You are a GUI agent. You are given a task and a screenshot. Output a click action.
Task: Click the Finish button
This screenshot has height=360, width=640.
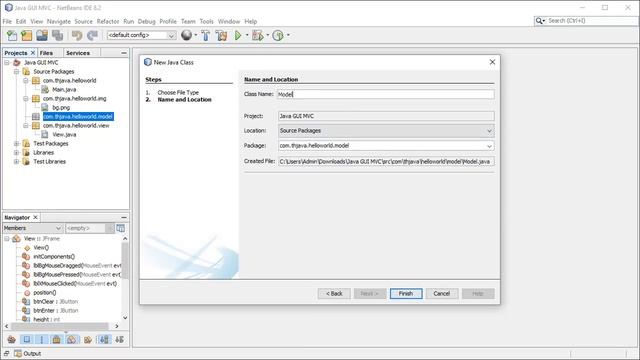tap(406, 293)
